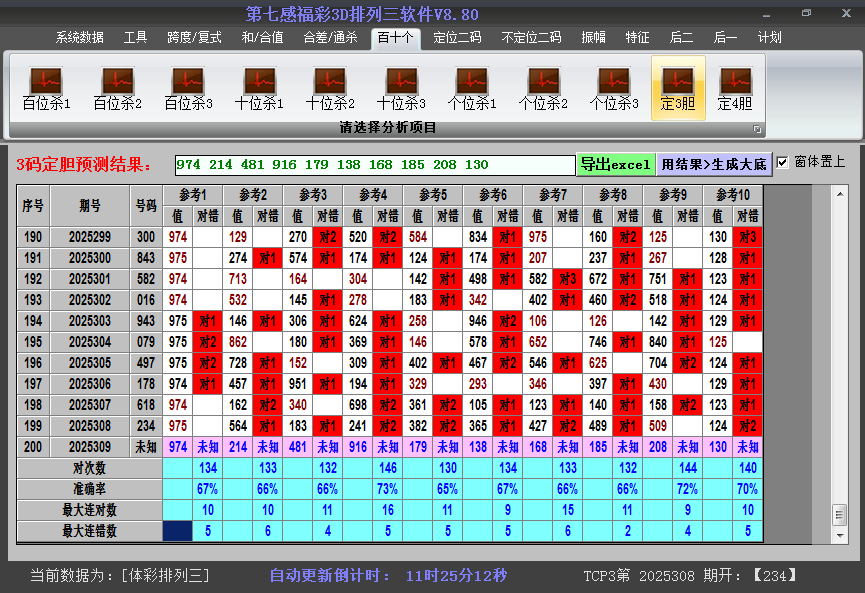The image size is (865, 593).
Task: Open the 系统数据 menu
Action: pos(79,38)
